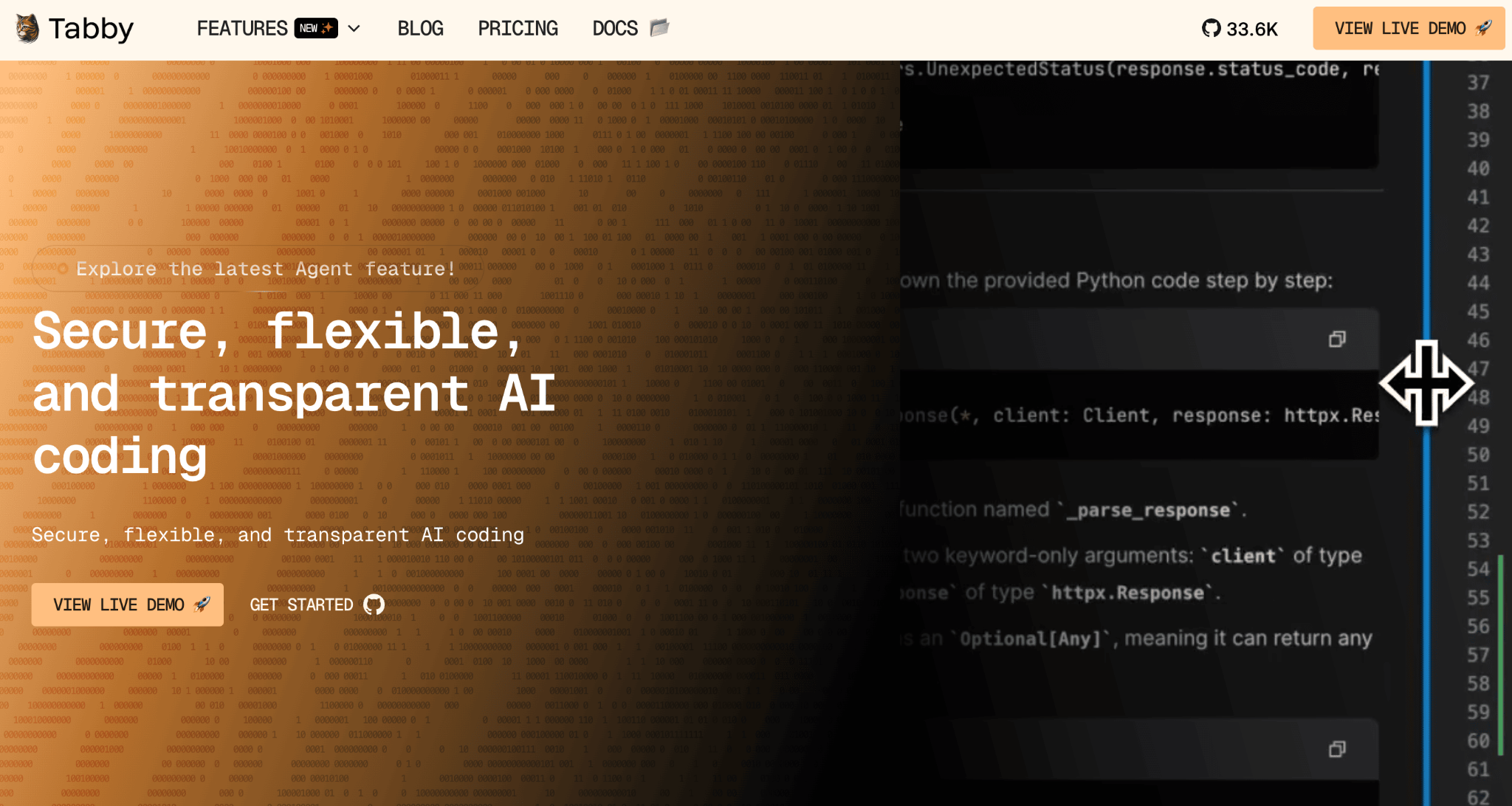Click the `httpx.Response` code text
Image resolution: width=1512 pixels, height=806 pixels.
click(x=1128, y=593)
